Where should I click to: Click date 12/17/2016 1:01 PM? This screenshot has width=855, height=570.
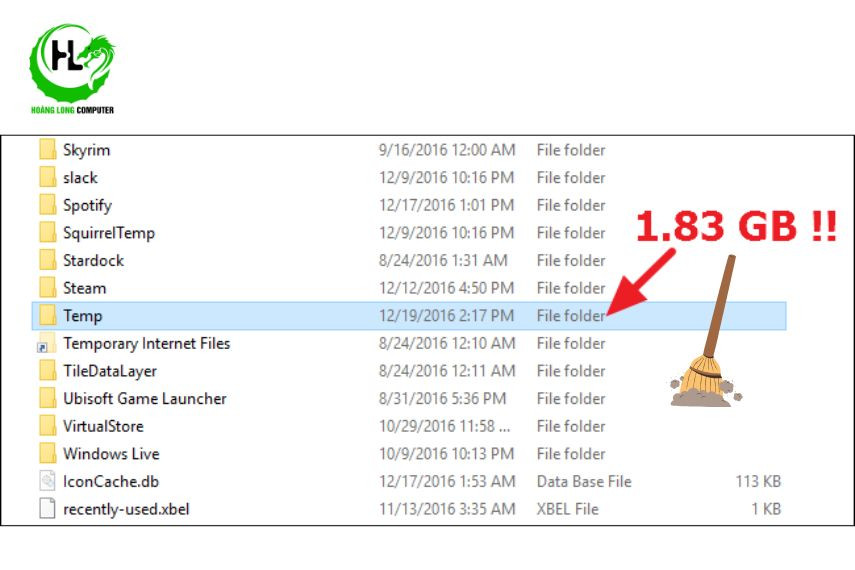coord(447,205)
